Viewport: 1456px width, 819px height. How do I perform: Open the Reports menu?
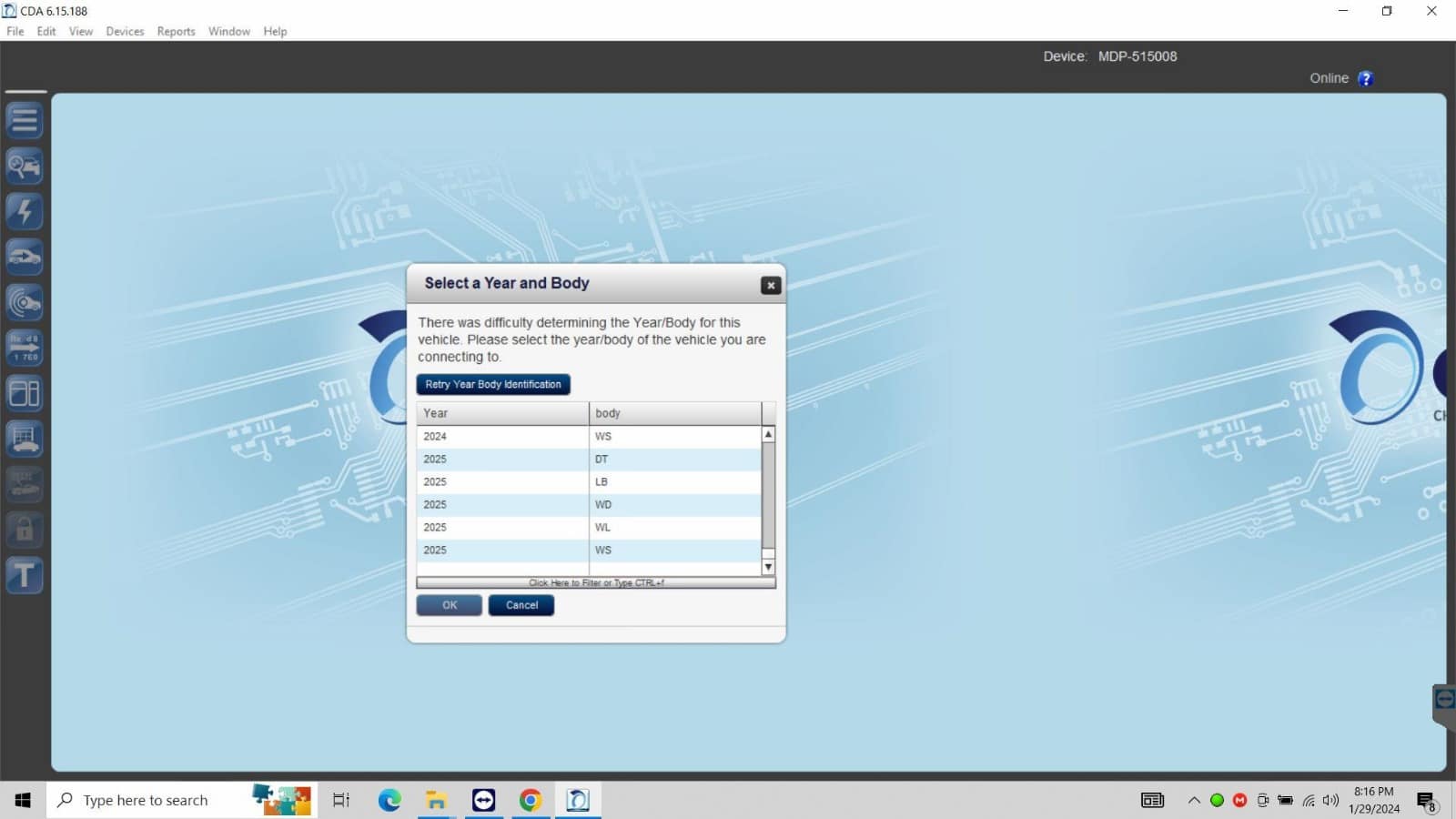point(176,31)
